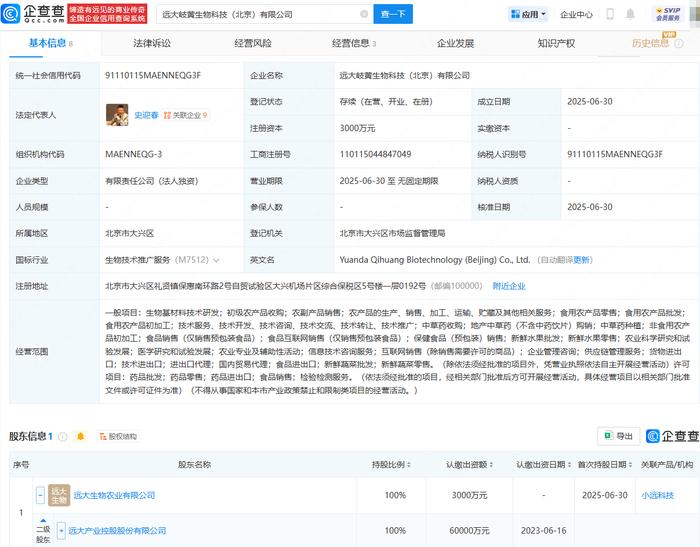The width and height of the screenshot is (700, 547).
Task: Expand 国标行业 M7512 dropdown chevron
Action: pos(216,260)
